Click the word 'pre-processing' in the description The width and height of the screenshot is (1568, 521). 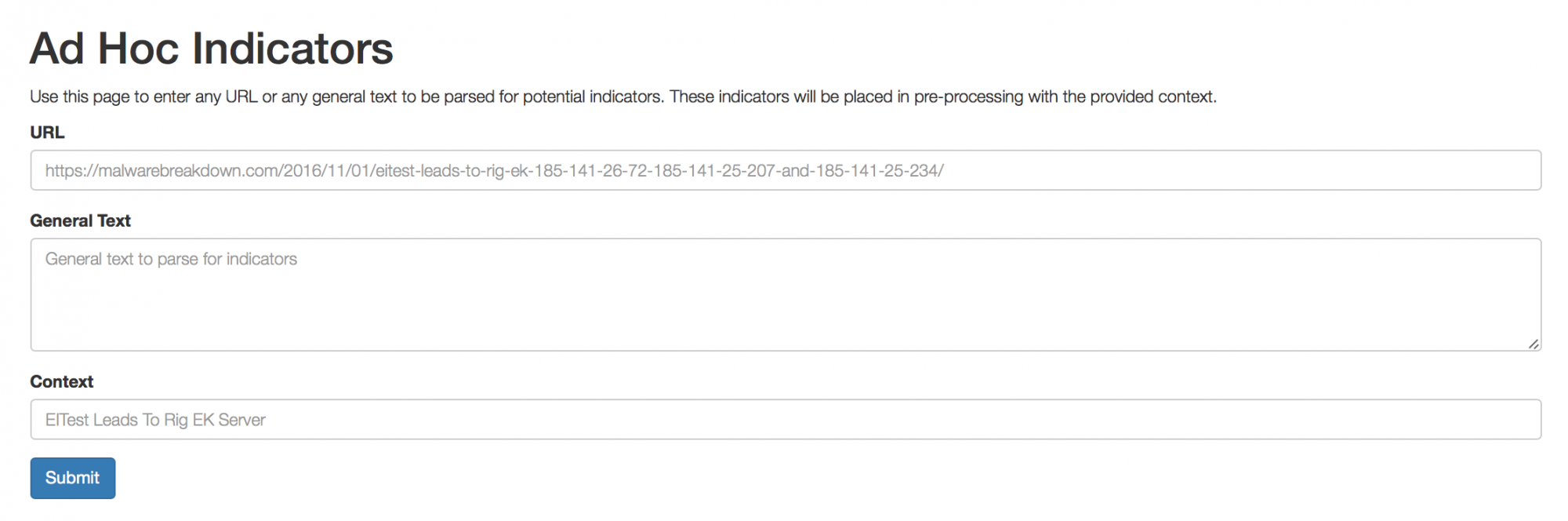968,97
